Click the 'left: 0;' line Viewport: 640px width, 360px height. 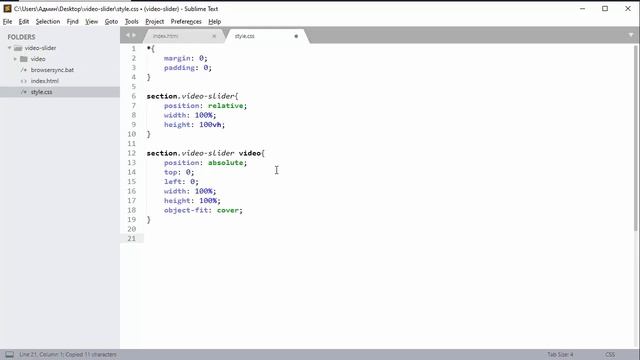click(x=181, y=182)
